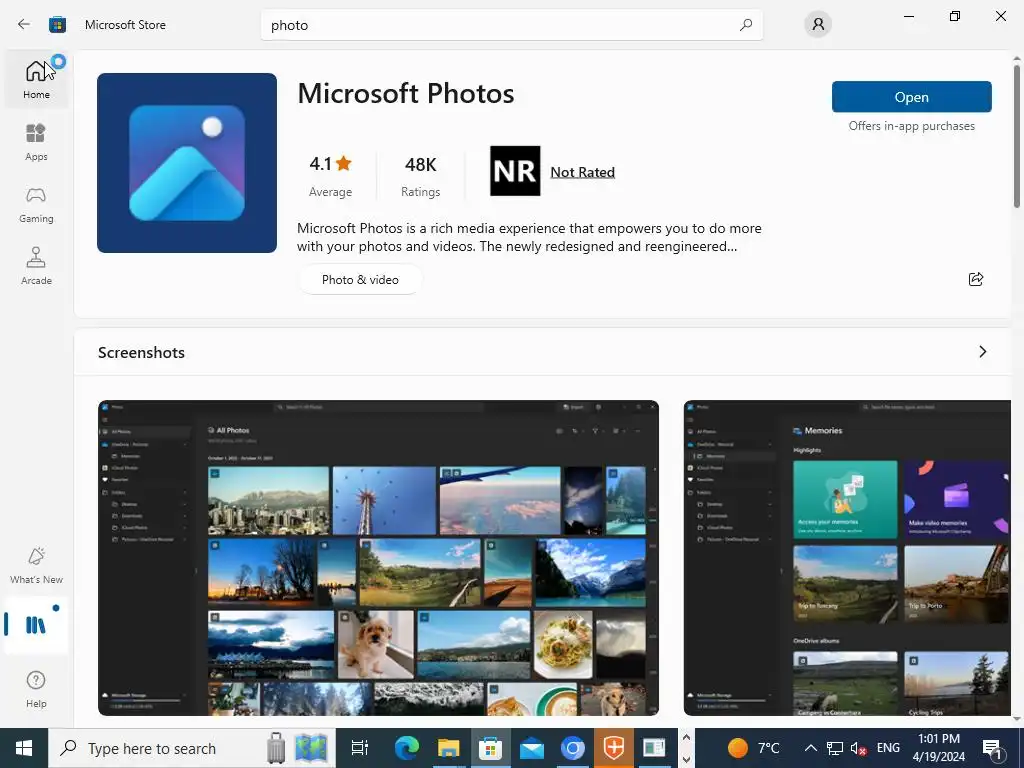The image size is (1024, 768).
Task: Click the Not Rated link
Action: tap(583, 172)
